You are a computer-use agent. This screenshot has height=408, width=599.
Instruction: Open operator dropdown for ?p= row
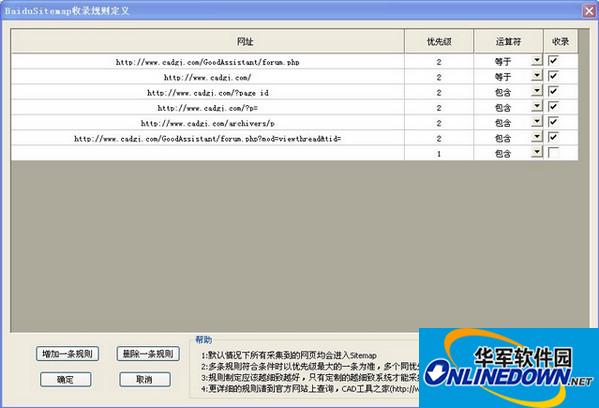(x=537, y=106)
